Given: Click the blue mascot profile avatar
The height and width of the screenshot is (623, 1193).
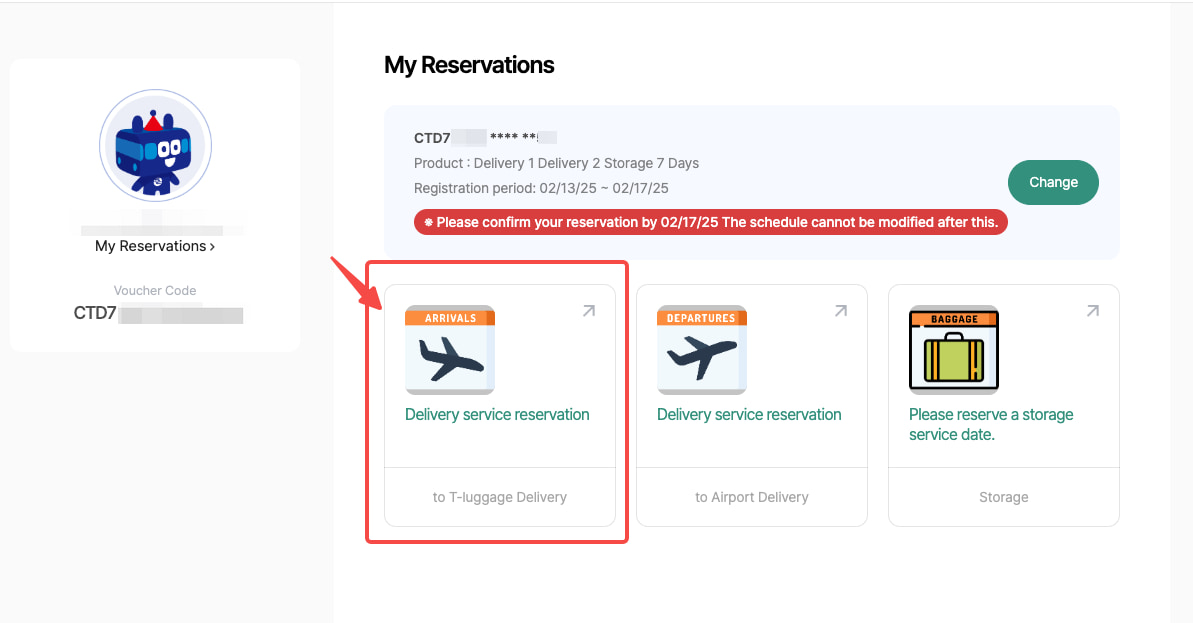Looking at the screenshot, I should pyautogui.click(x=155, y=147).
